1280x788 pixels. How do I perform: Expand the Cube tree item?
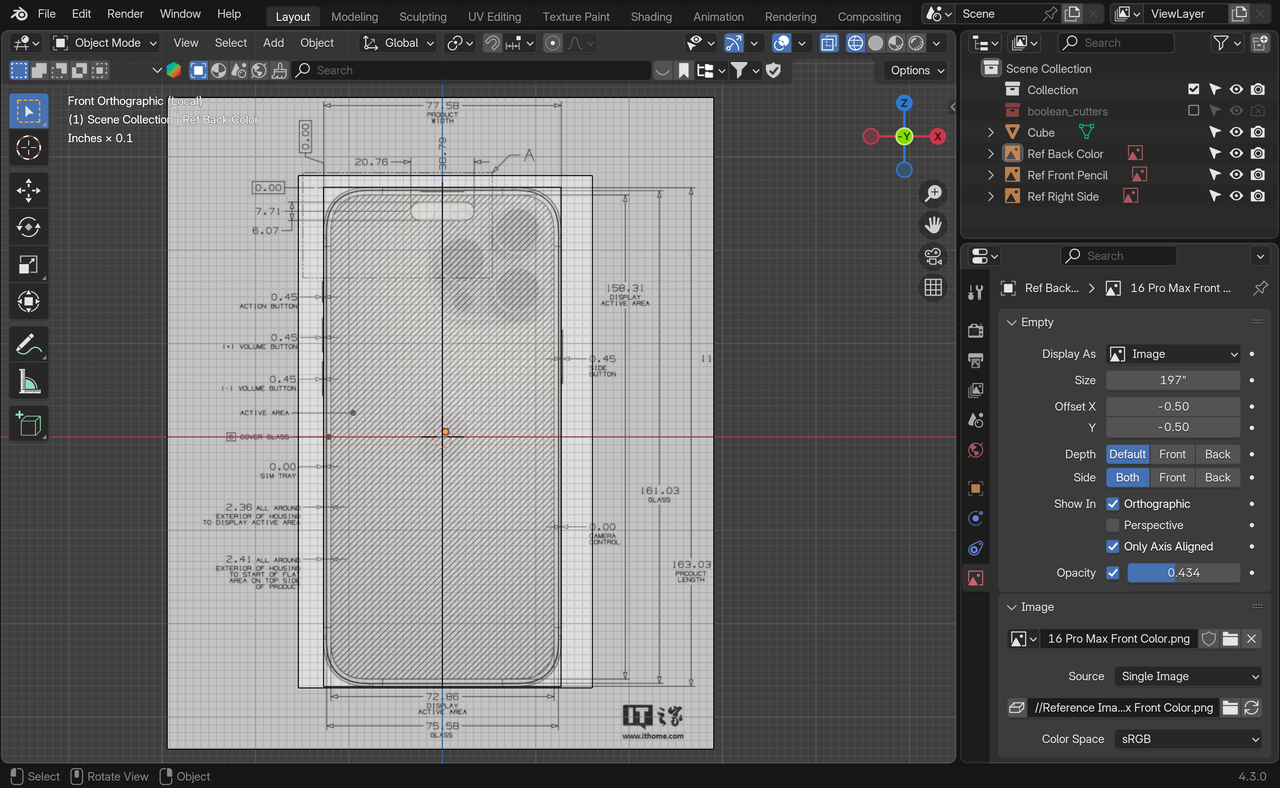[x=991, y=132]
